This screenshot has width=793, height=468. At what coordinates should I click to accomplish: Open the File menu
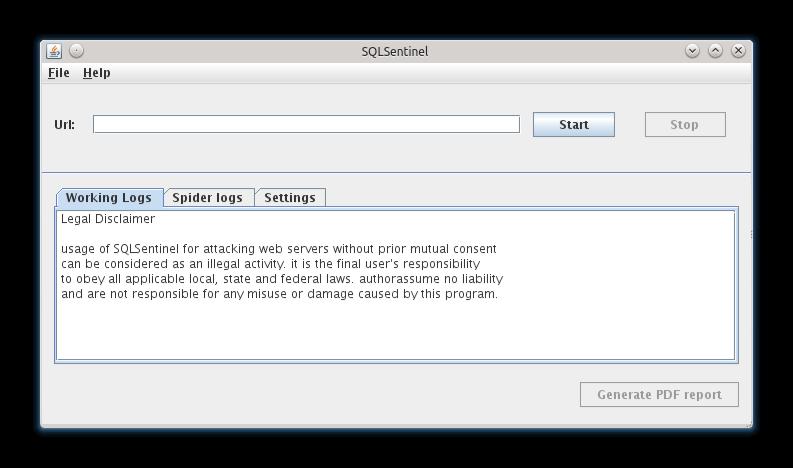58,73
